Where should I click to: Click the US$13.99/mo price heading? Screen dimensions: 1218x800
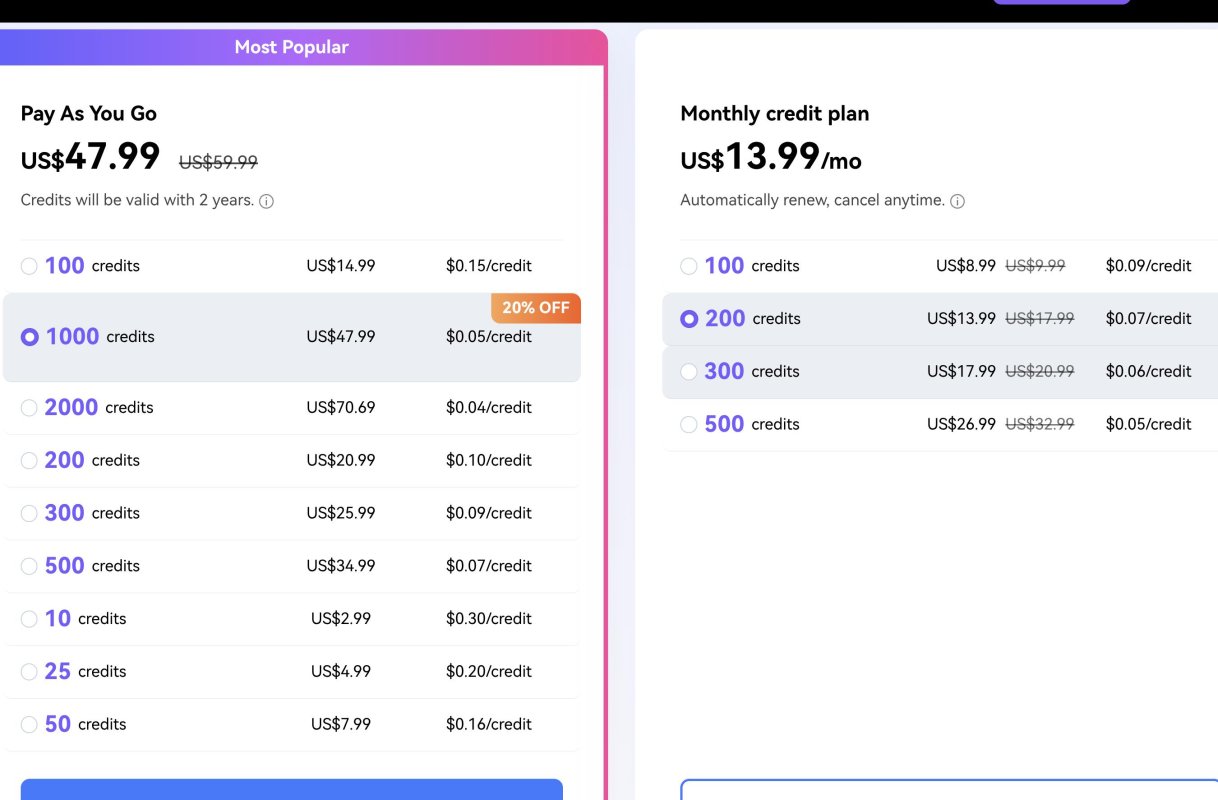[770, 160]
